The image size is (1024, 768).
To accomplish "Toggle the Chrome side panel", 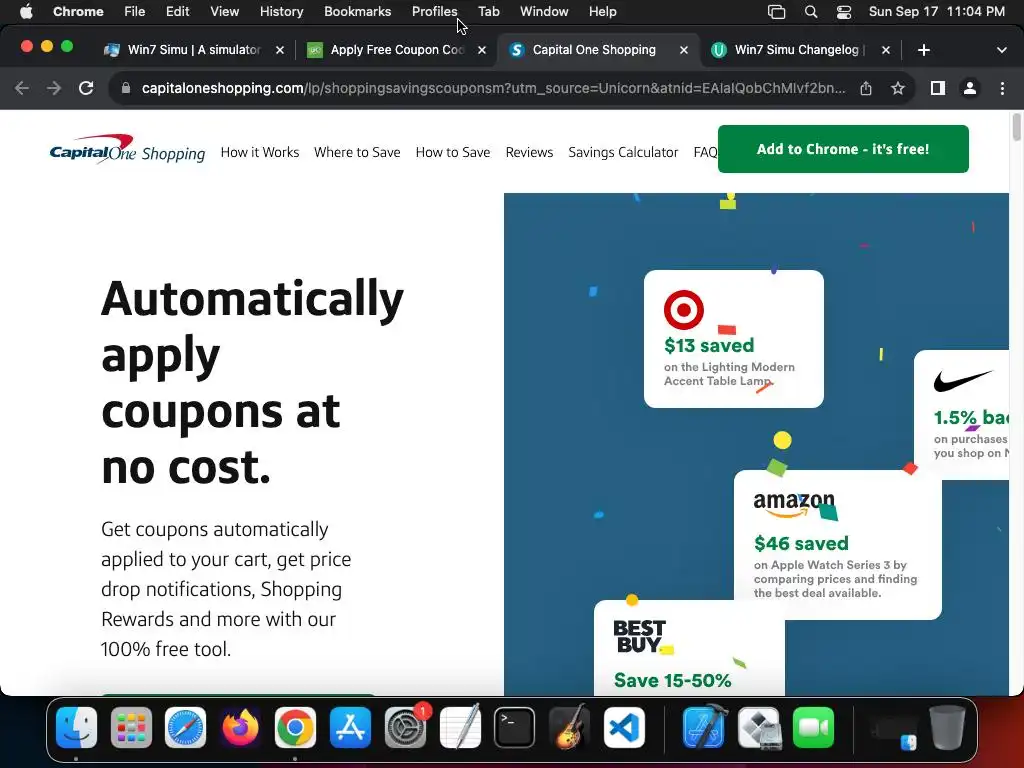I will [x=938, y=88].
